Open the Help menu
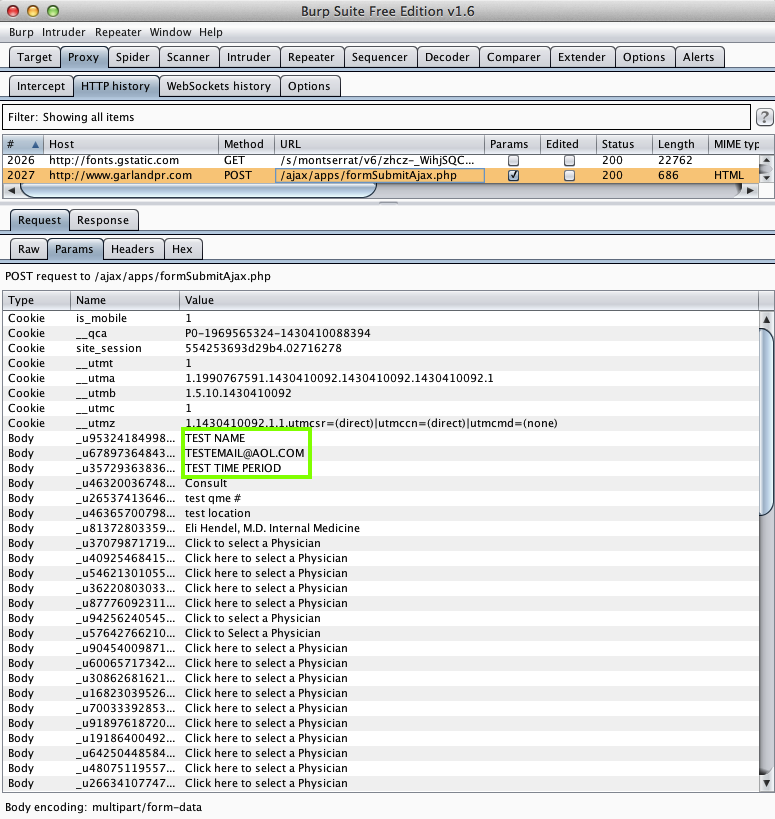 point(211,32)
